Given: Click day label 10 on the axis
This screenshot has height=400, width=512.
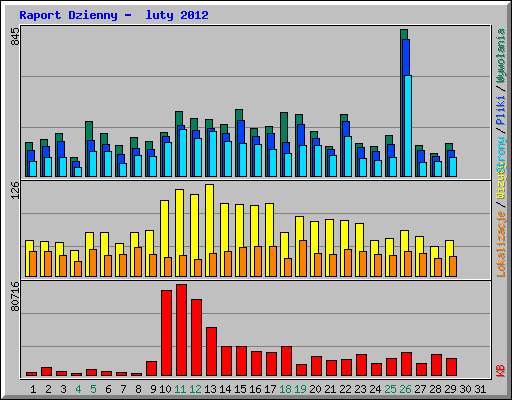Looking at the screenshot, I should pos(165,389).
